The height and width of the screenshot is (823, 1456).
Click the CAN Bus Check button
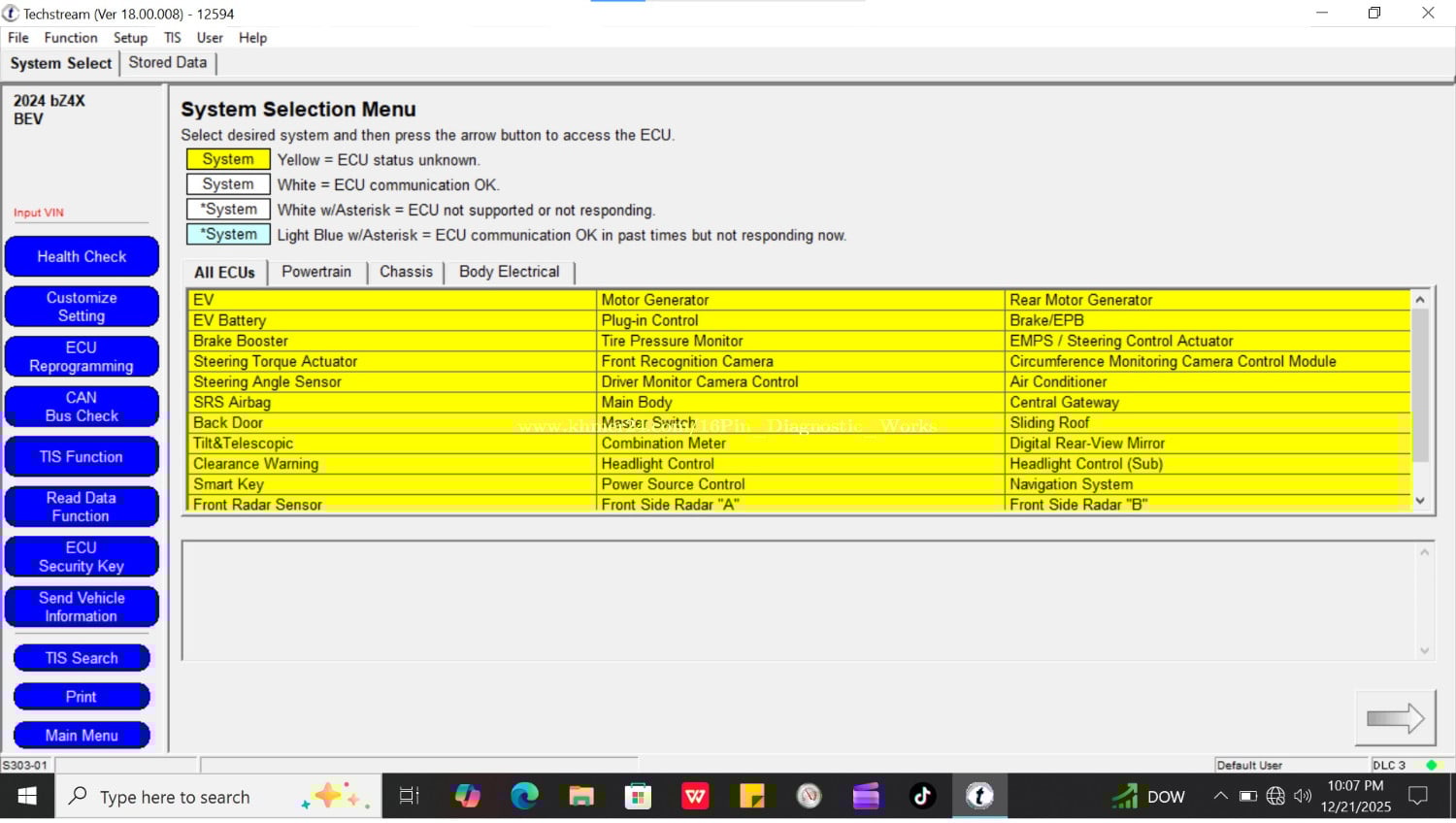click(x=82, y=407)
